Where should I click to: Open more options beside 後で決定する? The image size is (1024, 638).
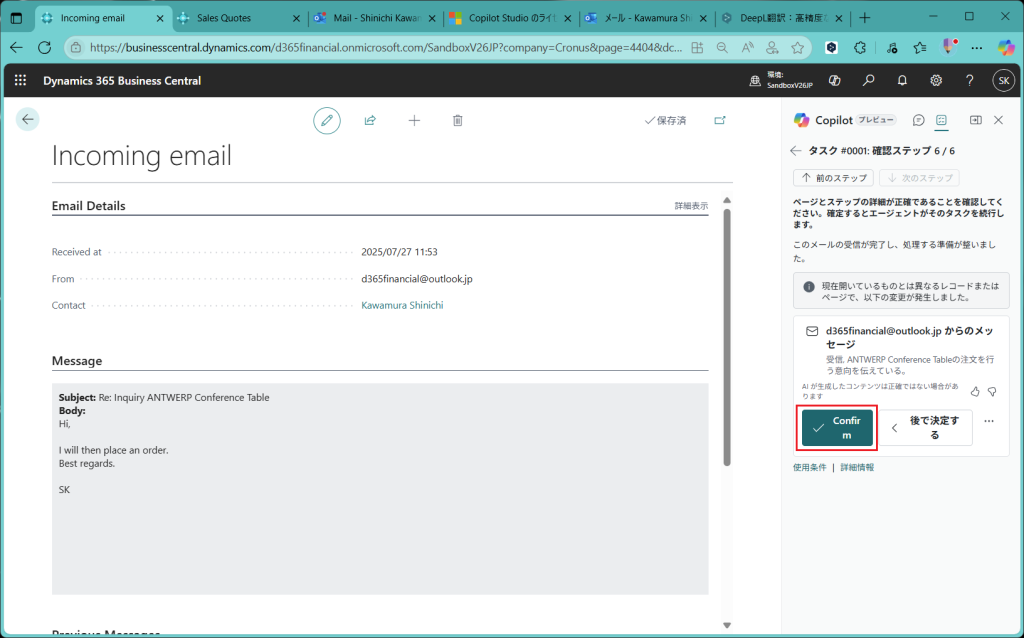click(x=989, y=421)
